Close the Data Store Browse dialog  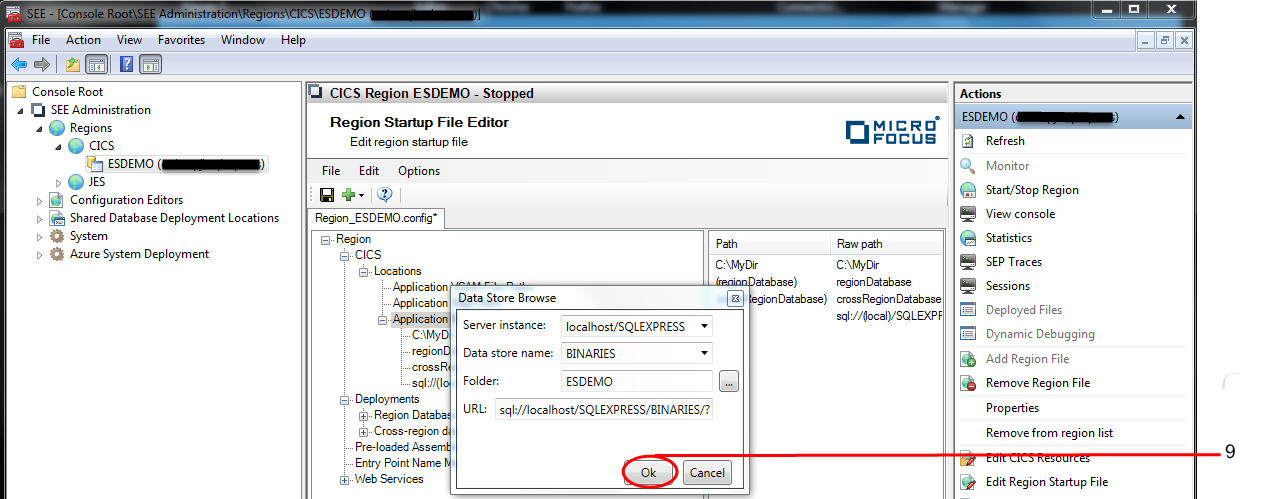pyautogui.click(x=734, y=298)
